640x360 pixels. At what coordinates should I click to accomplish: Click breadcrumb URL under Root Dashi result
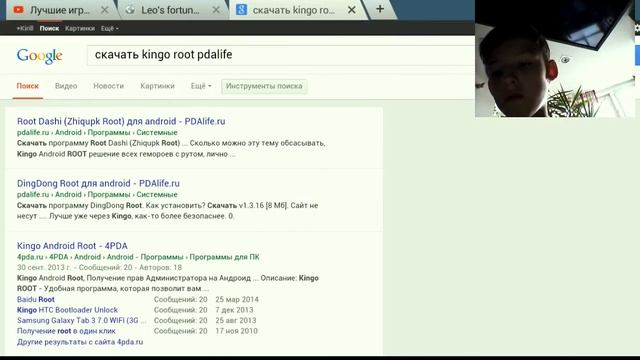(97, 132)
